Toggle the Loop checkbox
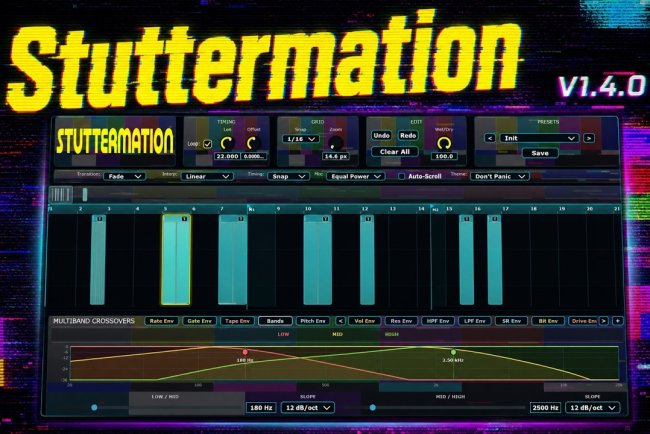This screenshot has height=434, width=650. coord(207,144)
